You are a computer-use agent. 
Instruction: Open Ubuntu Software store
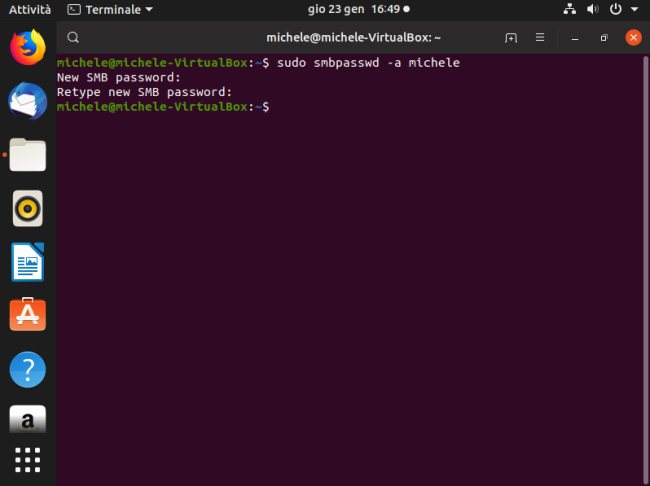click(x=28, y=315)
